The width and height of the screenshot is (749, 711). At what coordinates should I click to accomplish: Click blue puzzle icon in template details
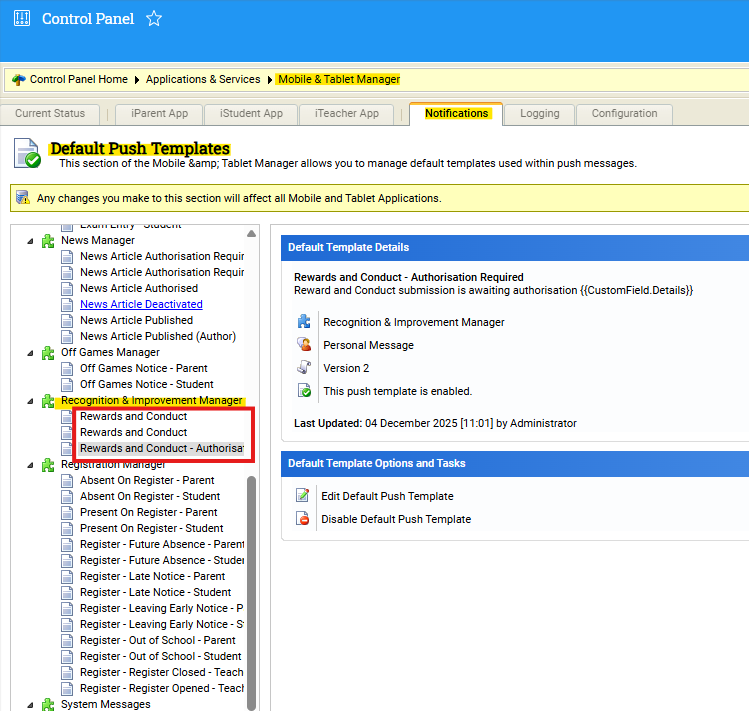pyautogui.click(x=304, y=321)
